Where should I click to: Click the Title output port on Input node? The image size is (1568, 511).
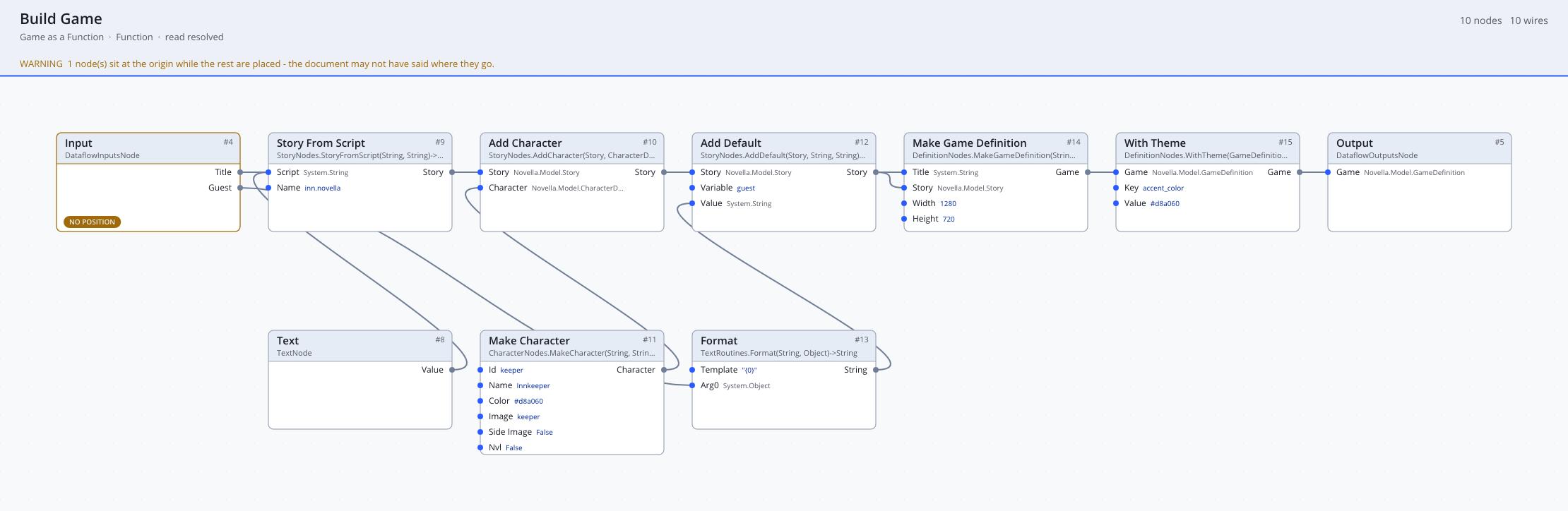coord(240,172)
